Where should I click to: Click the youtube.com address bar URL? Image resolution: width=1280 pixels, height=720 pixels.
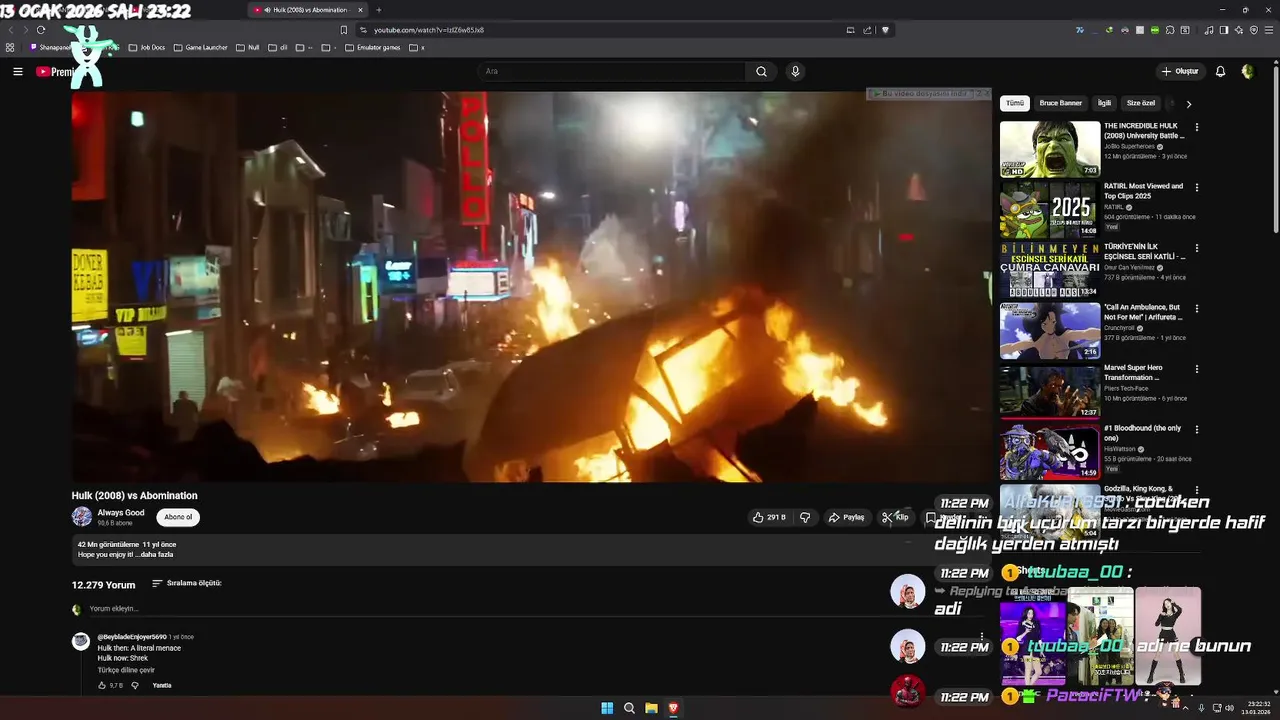[x=429, y=30]
